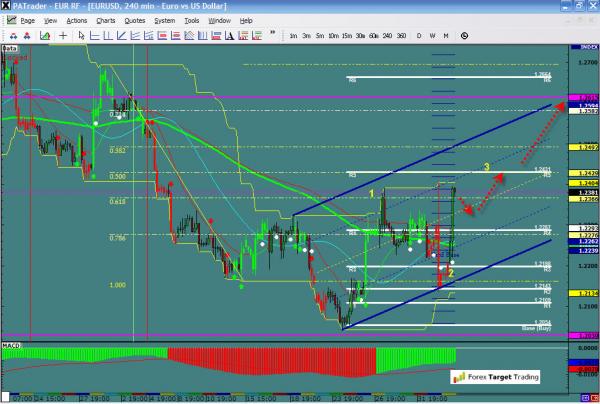Pick the red and blue retracement tool
Image resolution: width=600 pixels, height=404 pixels.
point(216,36)
